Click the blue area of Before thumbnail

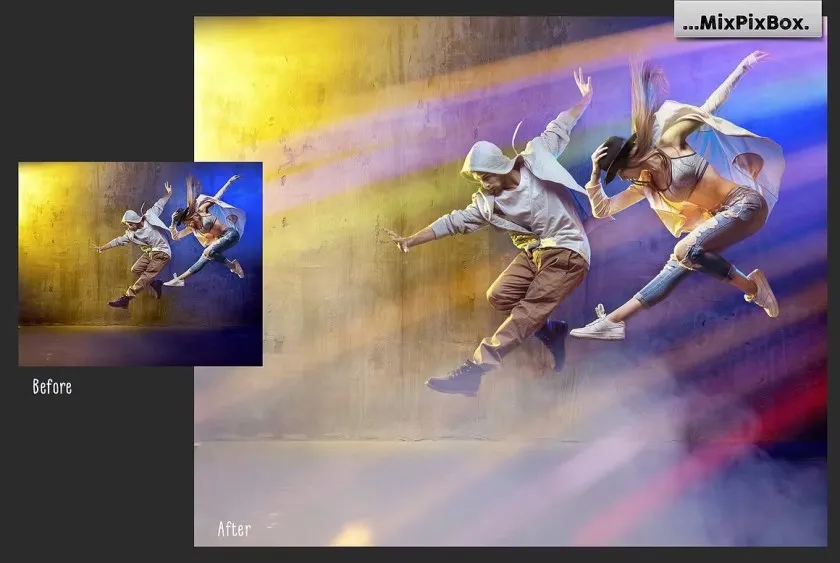245,300
